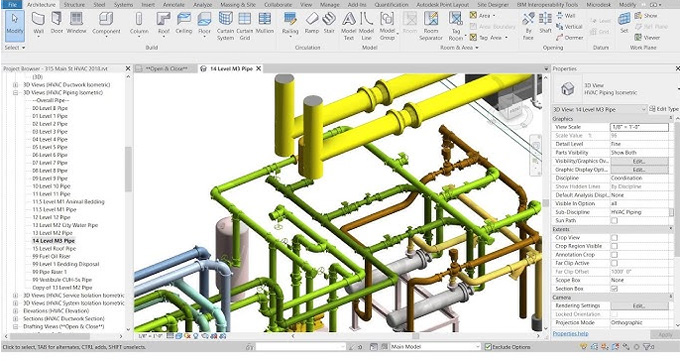Open the Collaborate ribbon tab

pyautogui.click(x=278, y=4)
